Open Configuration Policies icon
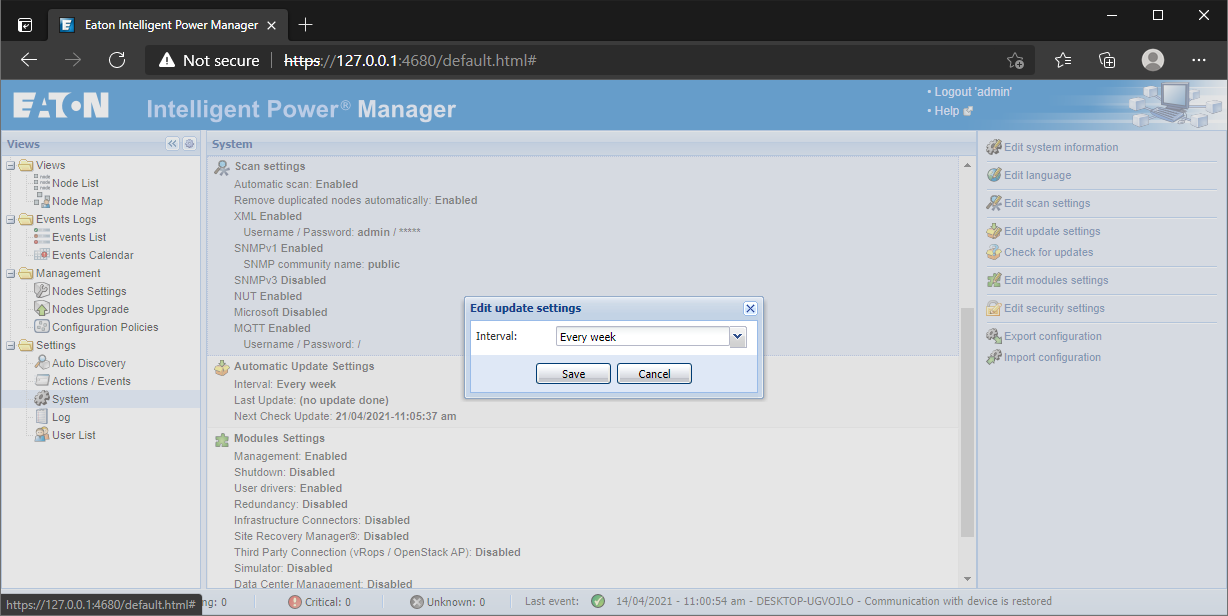This screenshot has width=1228, height=616. [x=42, y=327]
